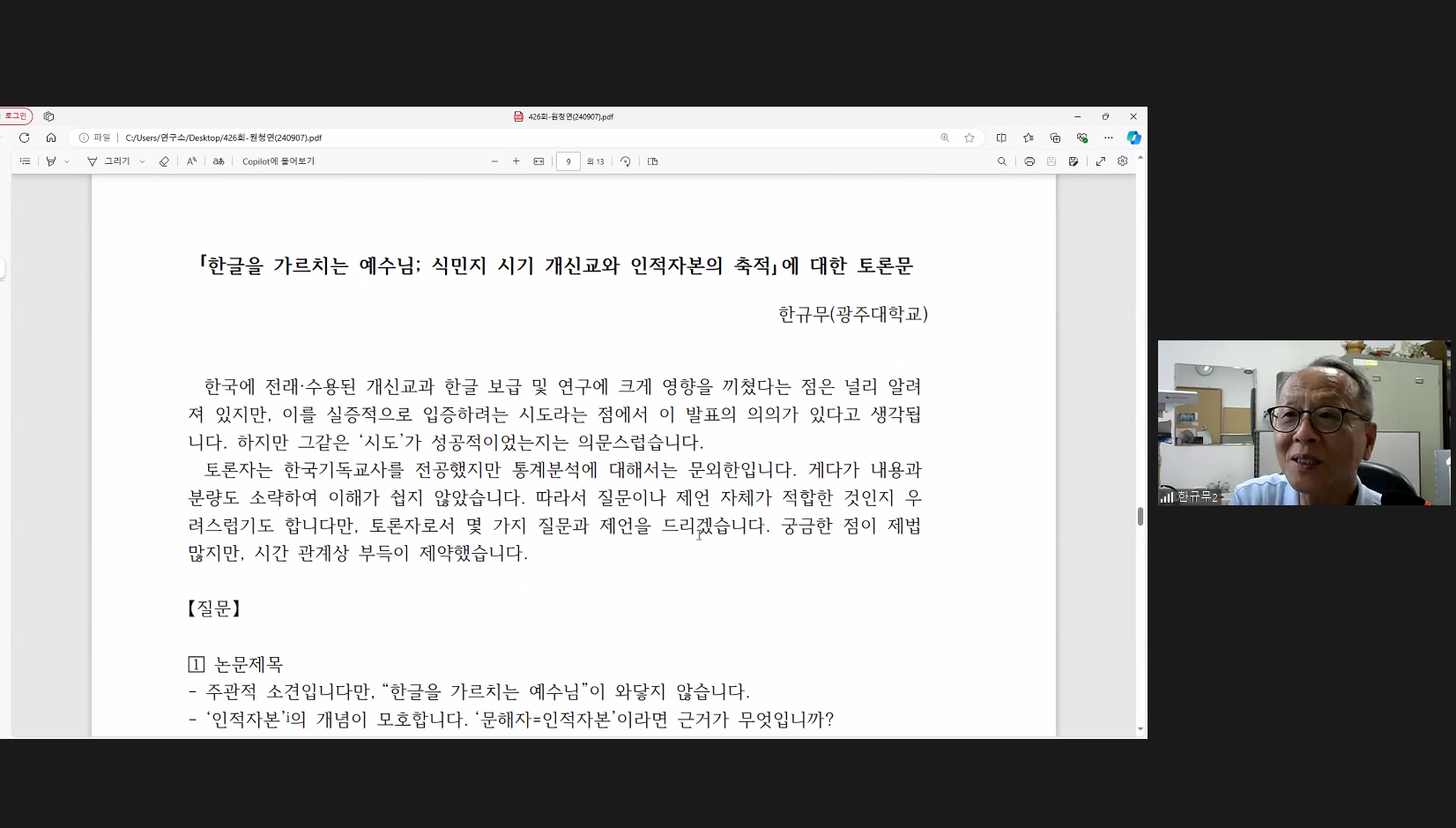Image resolution: width=1456 pixels, height=828 pixels.
Task: Open find in PDF search icon
Action: click(x=1002, y=161)
